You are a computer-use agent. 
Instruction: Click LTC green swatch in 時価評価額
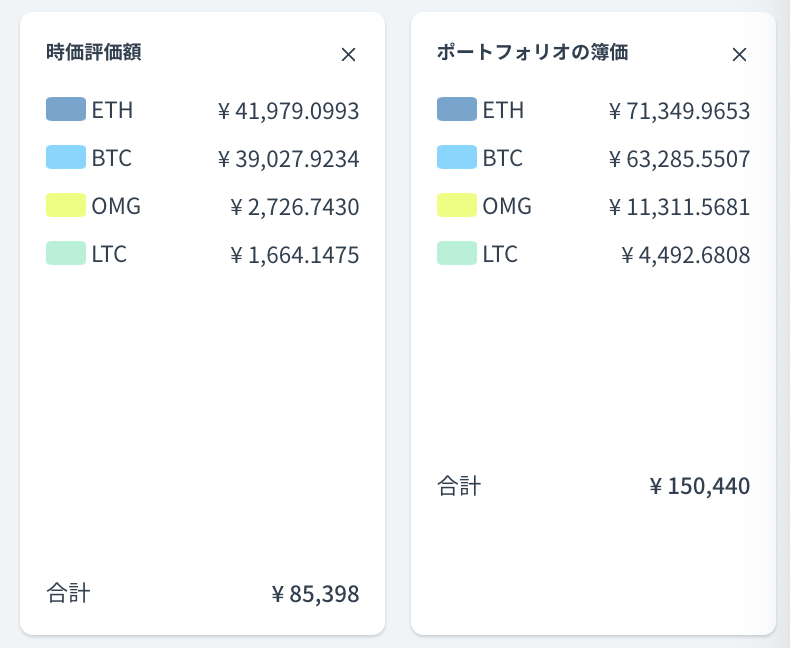pos(66,254)
